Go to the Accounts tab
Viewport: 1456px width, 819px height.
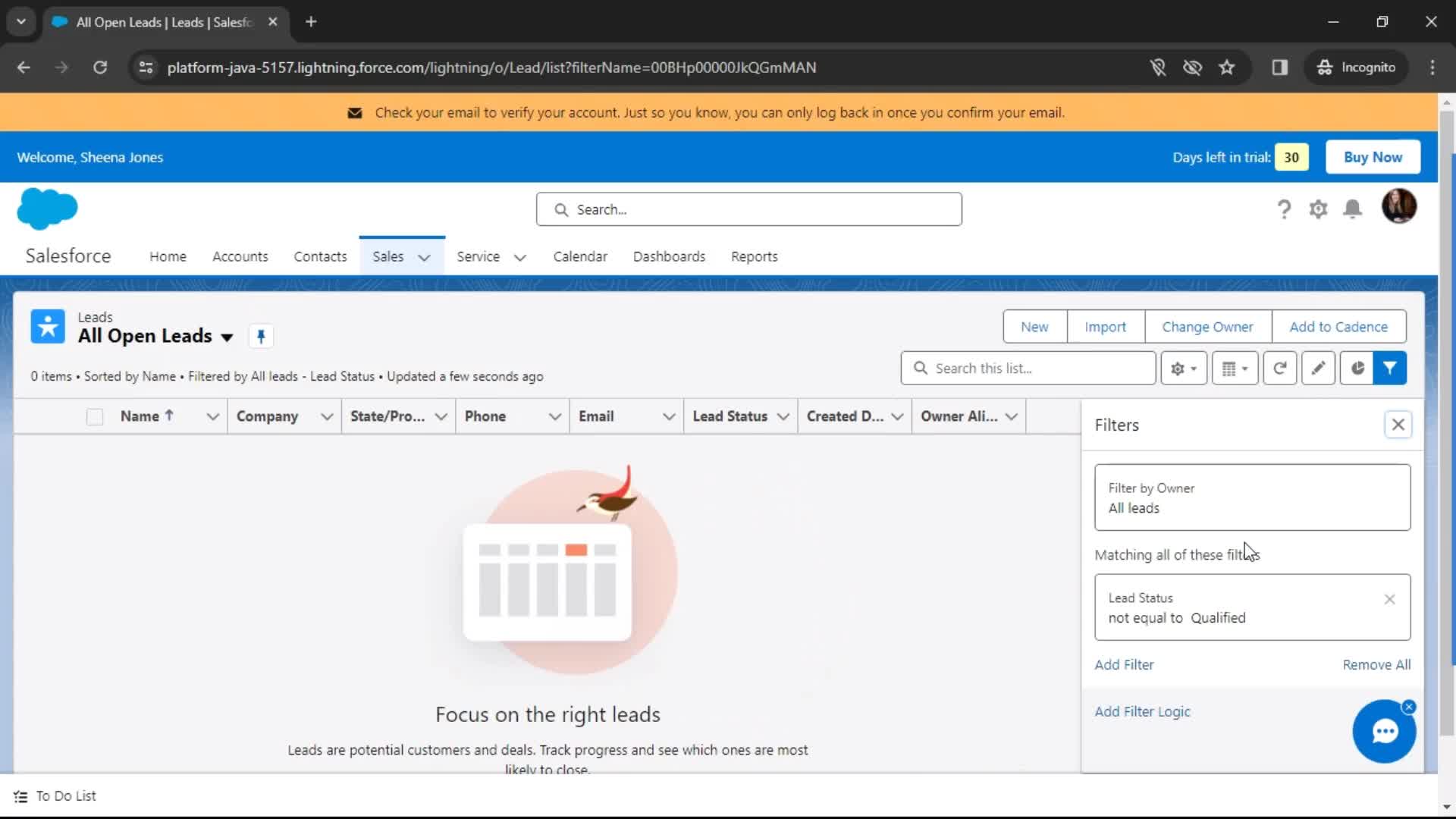[x=240, y=257]
